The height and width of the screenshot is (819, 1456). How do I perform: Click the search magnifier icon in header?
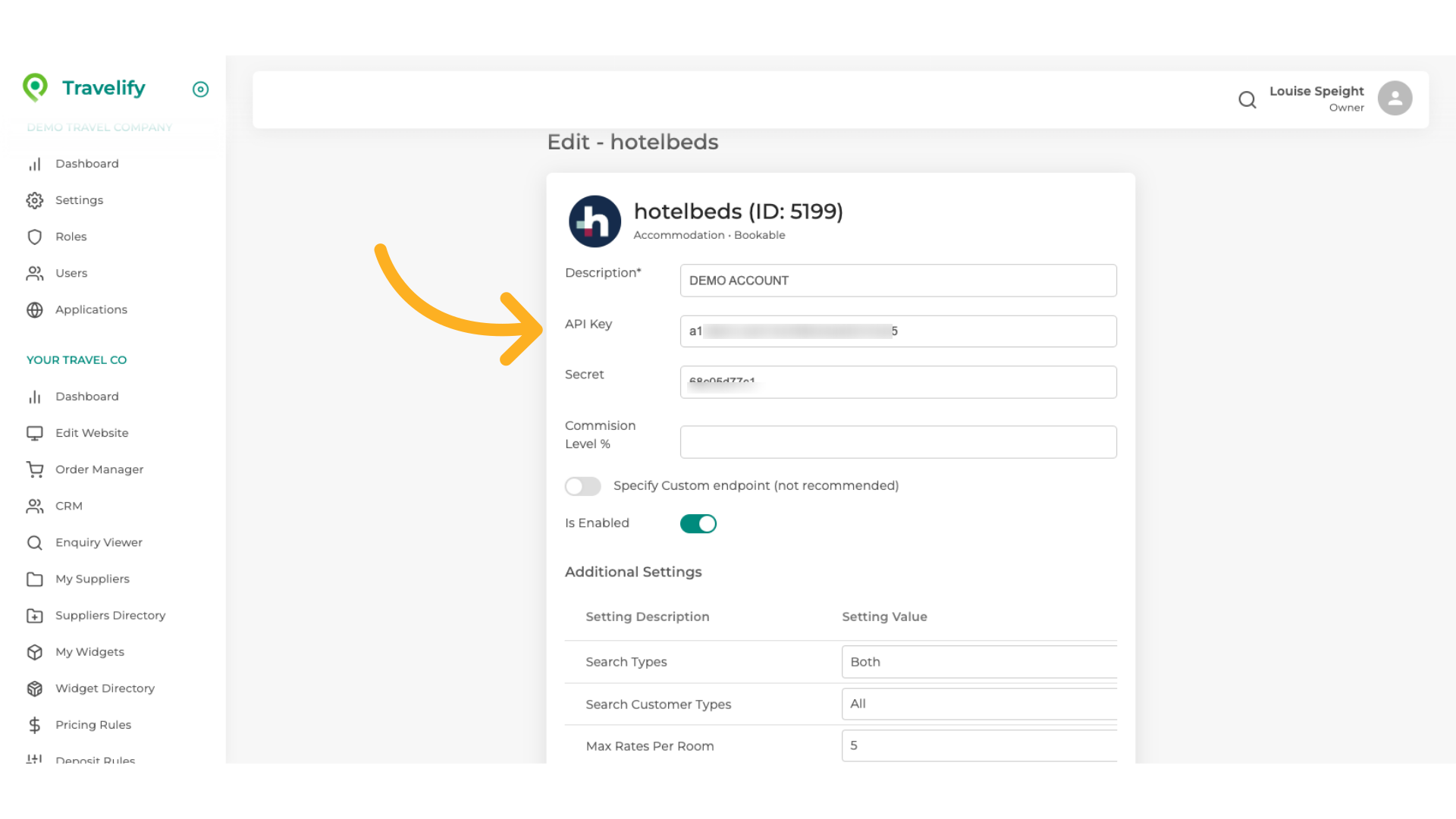click(x=1247, y=99)
